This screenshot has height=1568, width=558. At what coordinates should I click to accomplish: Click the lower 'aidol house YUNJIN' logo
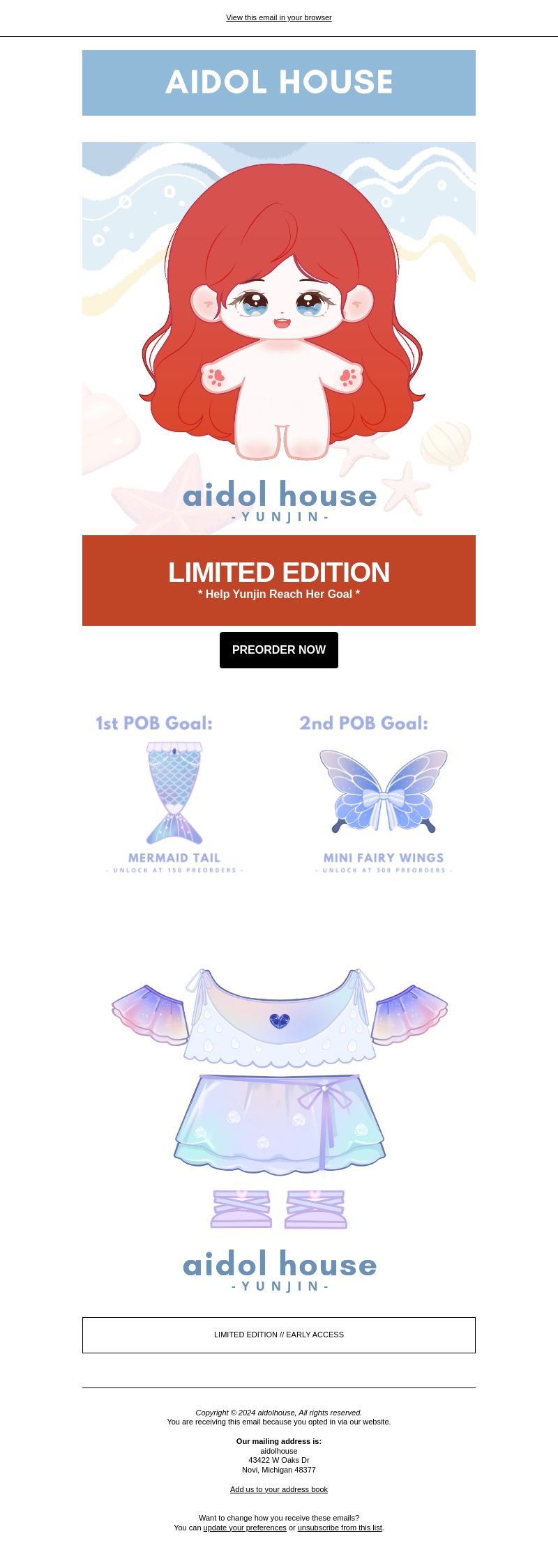(x=280, y=1271)
